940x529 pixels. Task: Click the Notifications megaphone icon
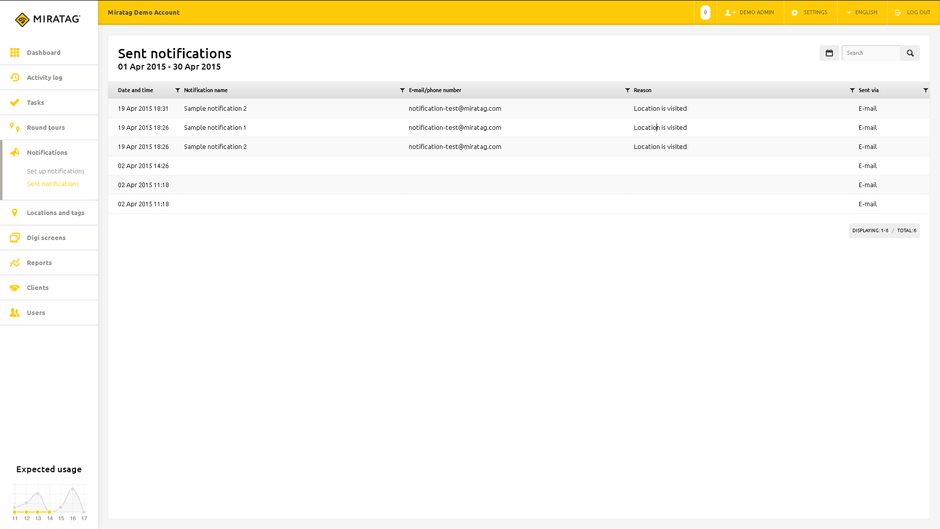click(x=14, y=152)
